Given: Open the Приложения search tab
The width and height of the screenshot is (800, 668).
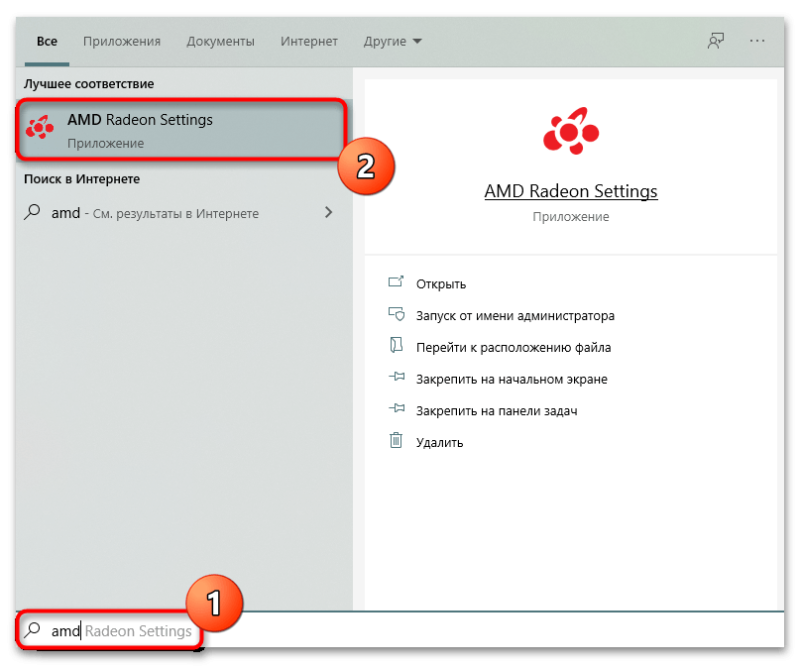Looking at the screenshot, I should (x=122, y=41).
